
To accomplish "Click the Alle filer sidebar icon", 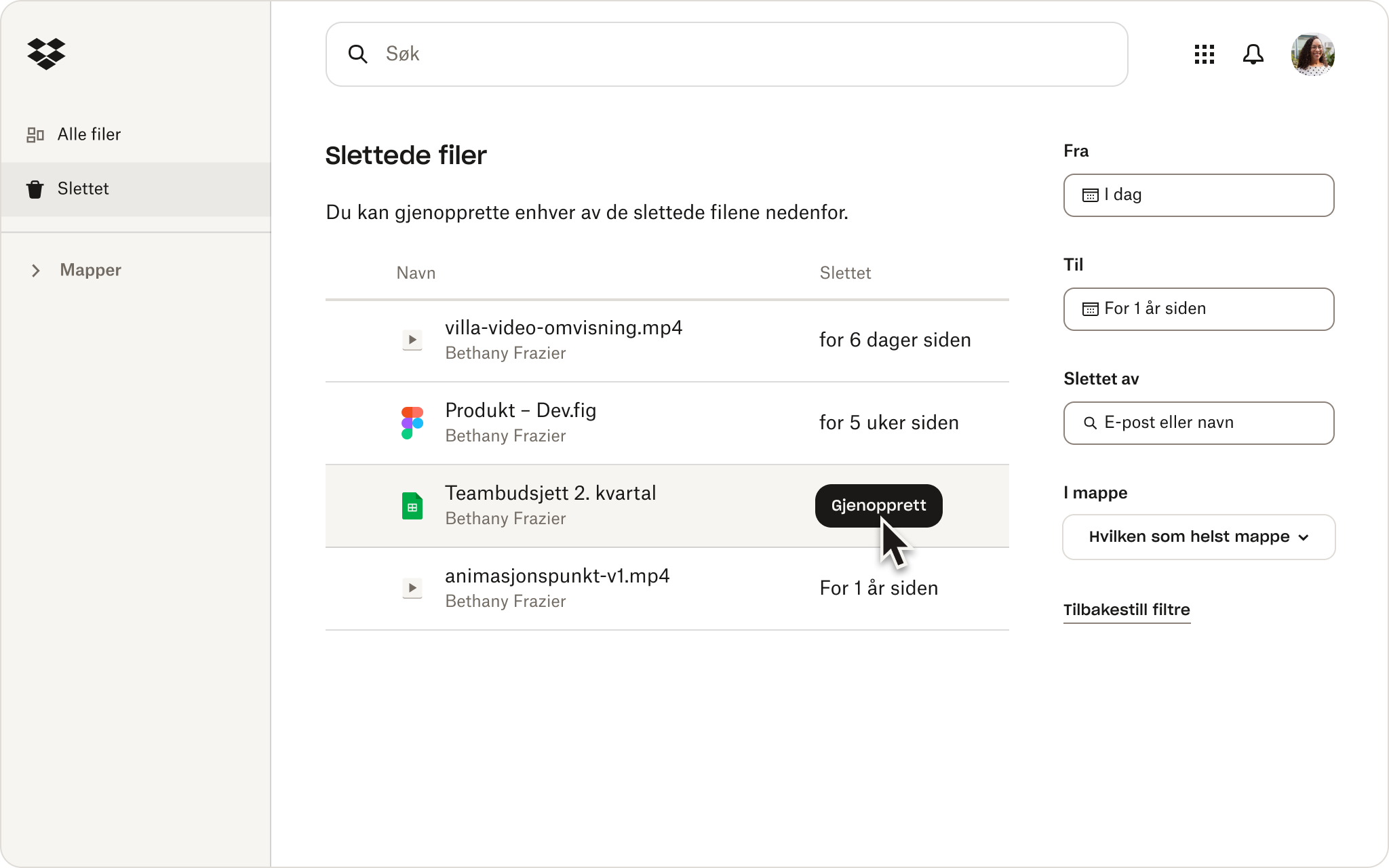I will pos(35,135).
